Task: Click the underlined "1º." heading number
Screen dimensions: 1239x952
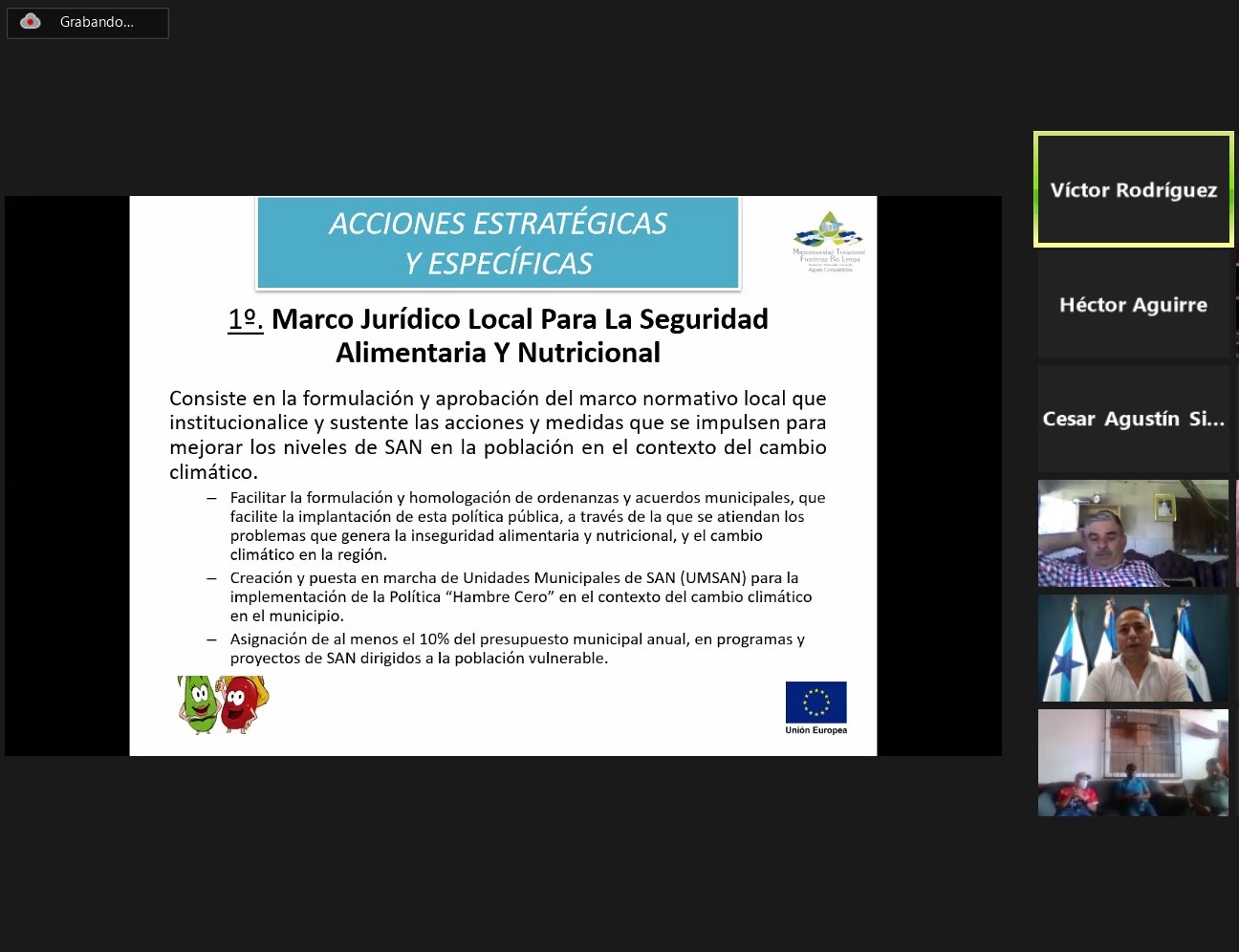Action: (245, 319)
